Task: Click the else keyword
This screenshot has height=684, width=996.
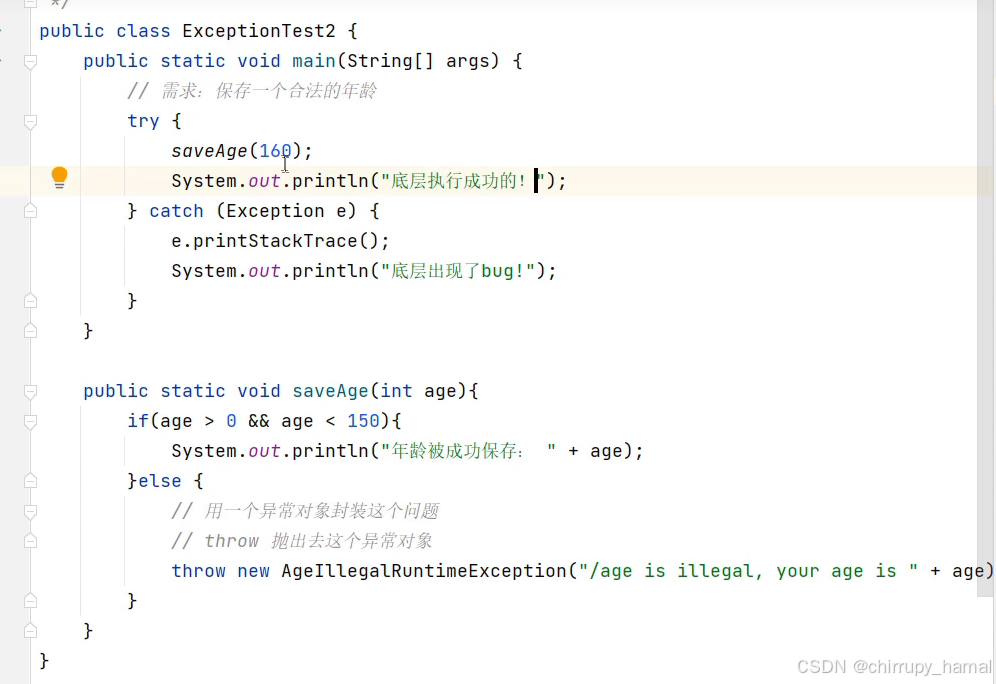Action: coord(159,481)
